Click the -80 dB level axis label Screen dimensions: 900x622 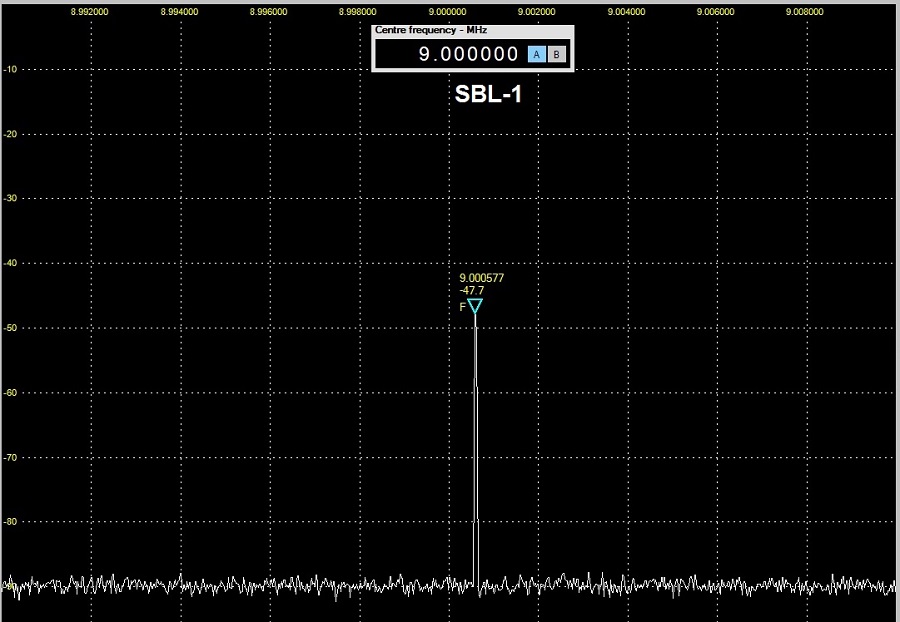click(12, 522)
